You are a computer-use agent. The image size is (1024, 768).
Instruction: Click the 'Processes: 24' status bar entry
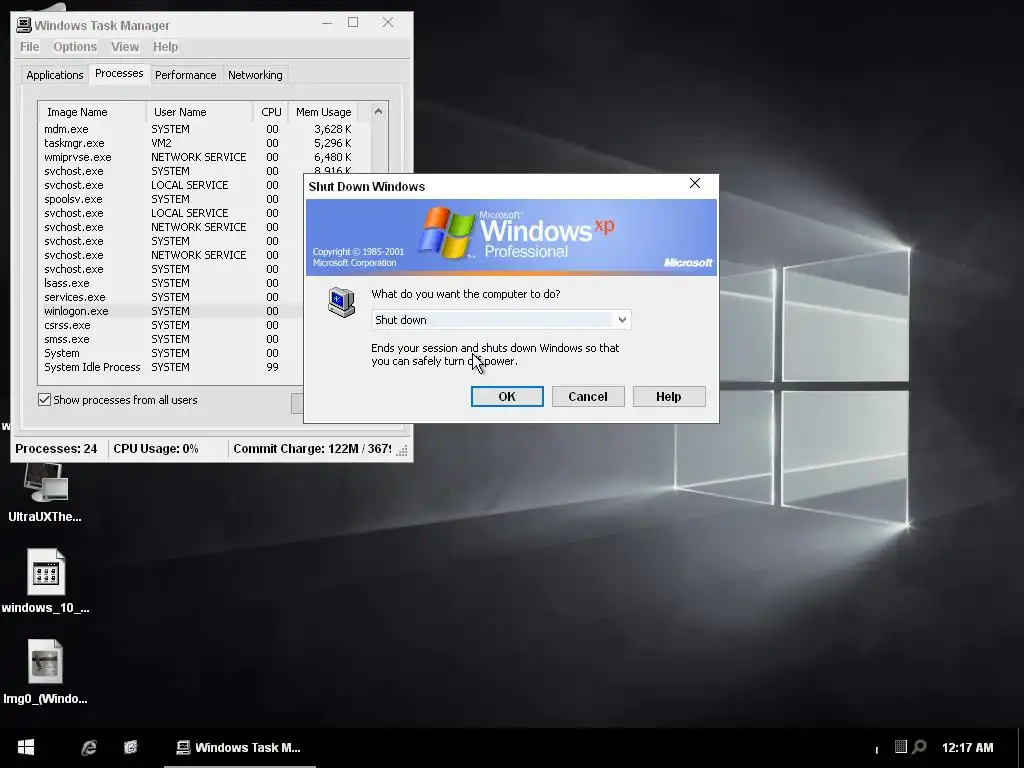[x=56, y=449]
